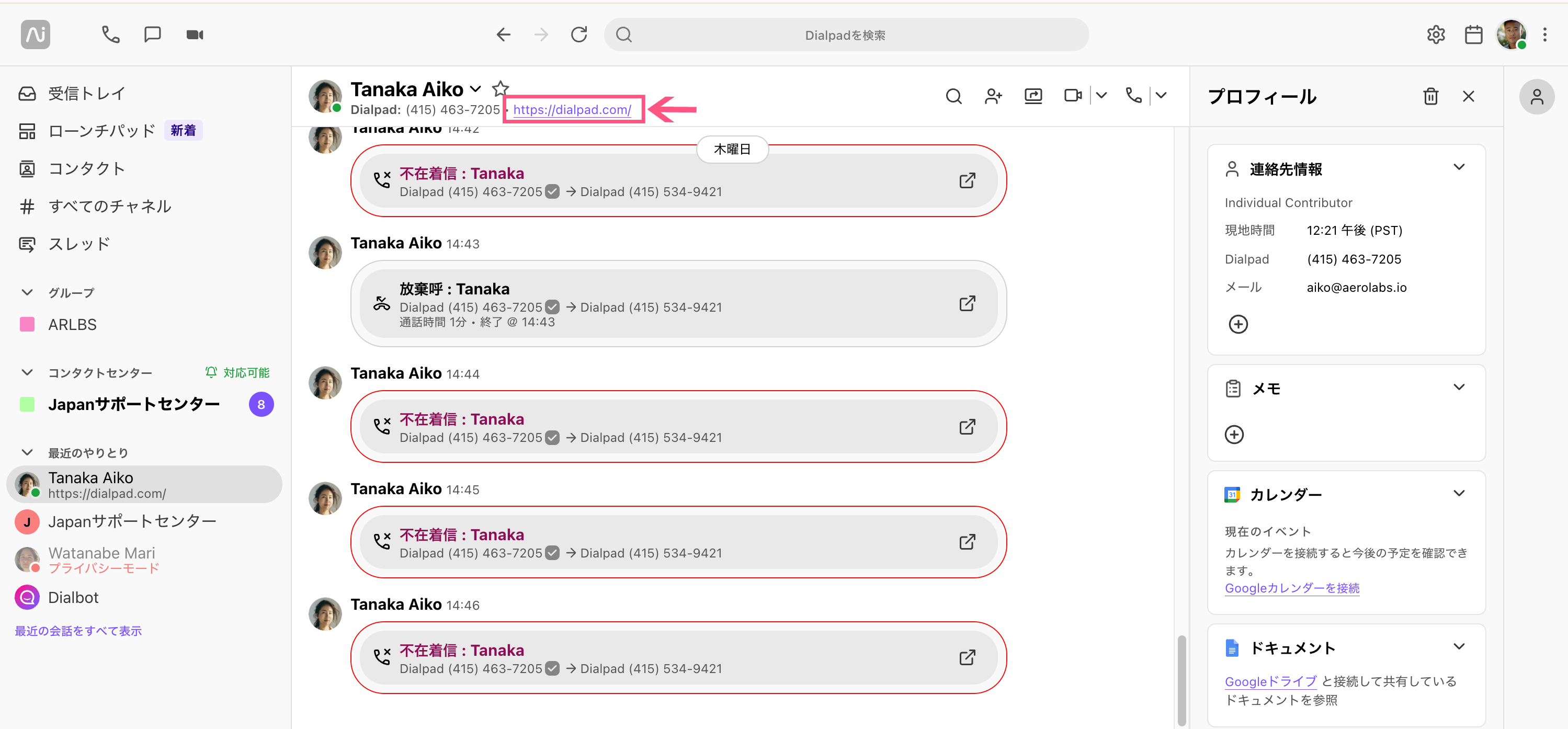Click the profile phone (415) 463-7205
The height and width of the screenshot is (729, 1568).
pos(1354,259)
